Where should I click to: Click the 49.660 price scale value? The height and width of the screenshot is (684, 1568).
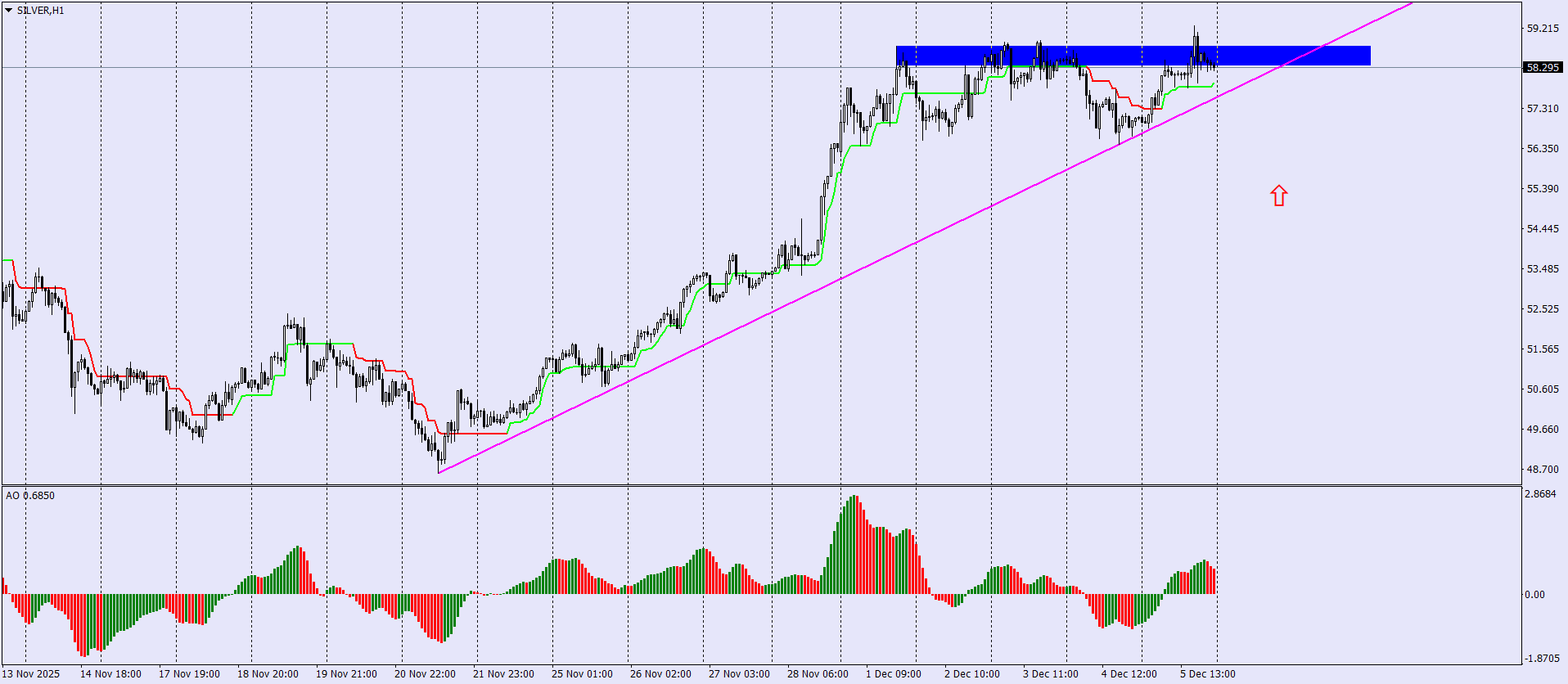pos(1543,430)
